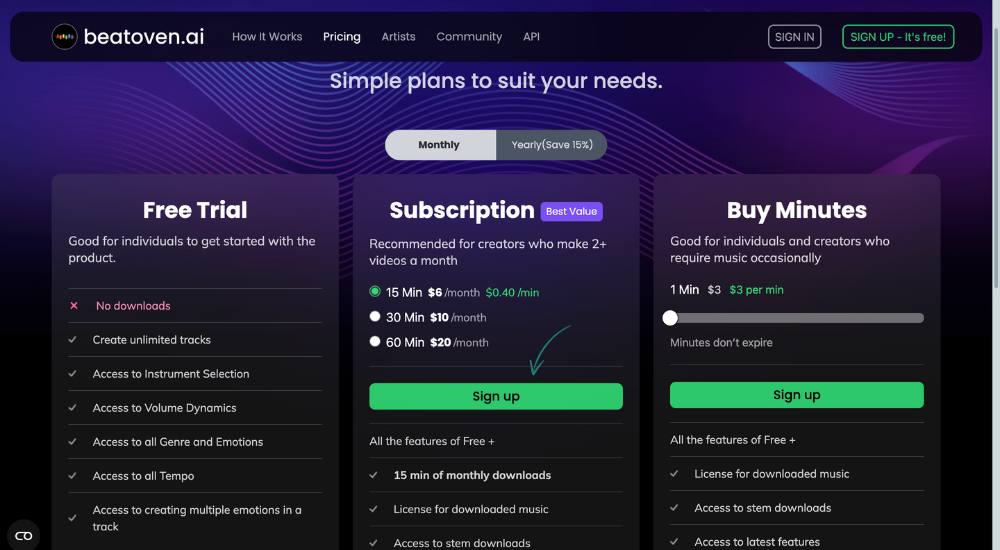The image size is (1000, 550).
Task: Click the Buy Minutes slider handle
Action: coord(670,318)
